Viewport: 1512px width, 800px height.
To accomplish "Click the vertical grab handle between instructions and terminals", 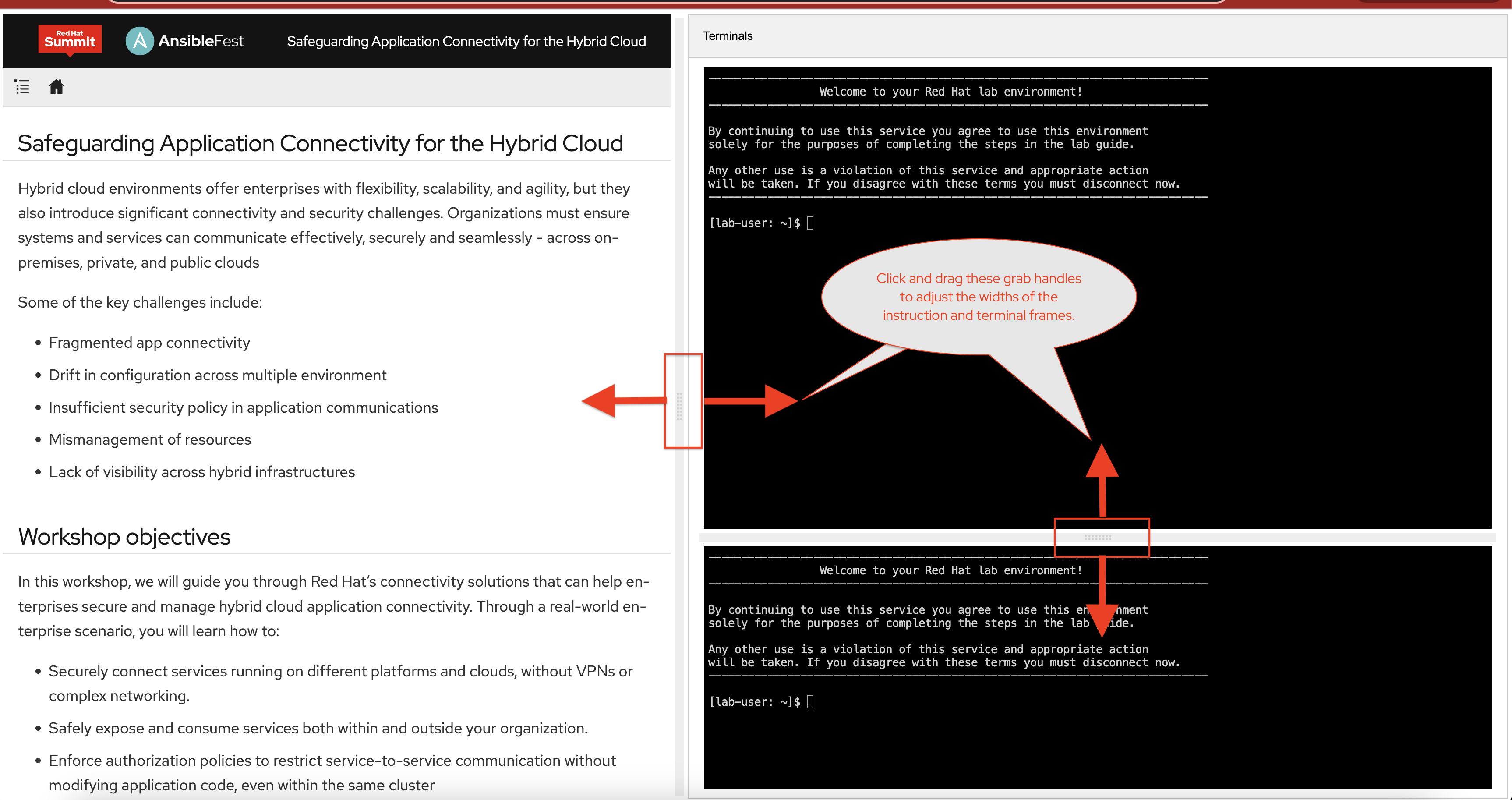I will tap(679, 406).
